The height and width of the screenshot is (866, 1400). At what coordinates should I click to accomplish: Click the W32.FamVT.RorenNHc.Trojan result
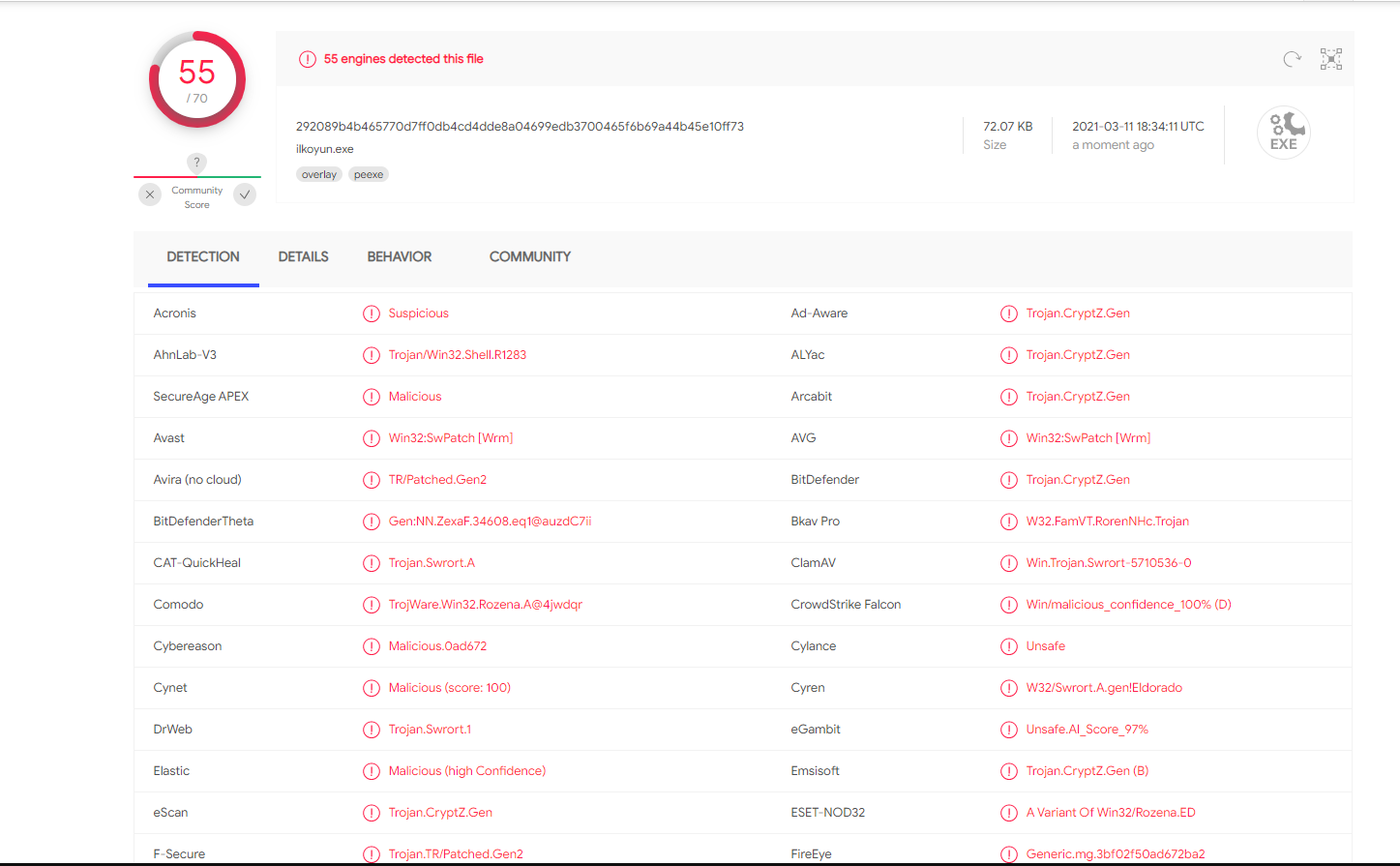(x=1108, y=522)
